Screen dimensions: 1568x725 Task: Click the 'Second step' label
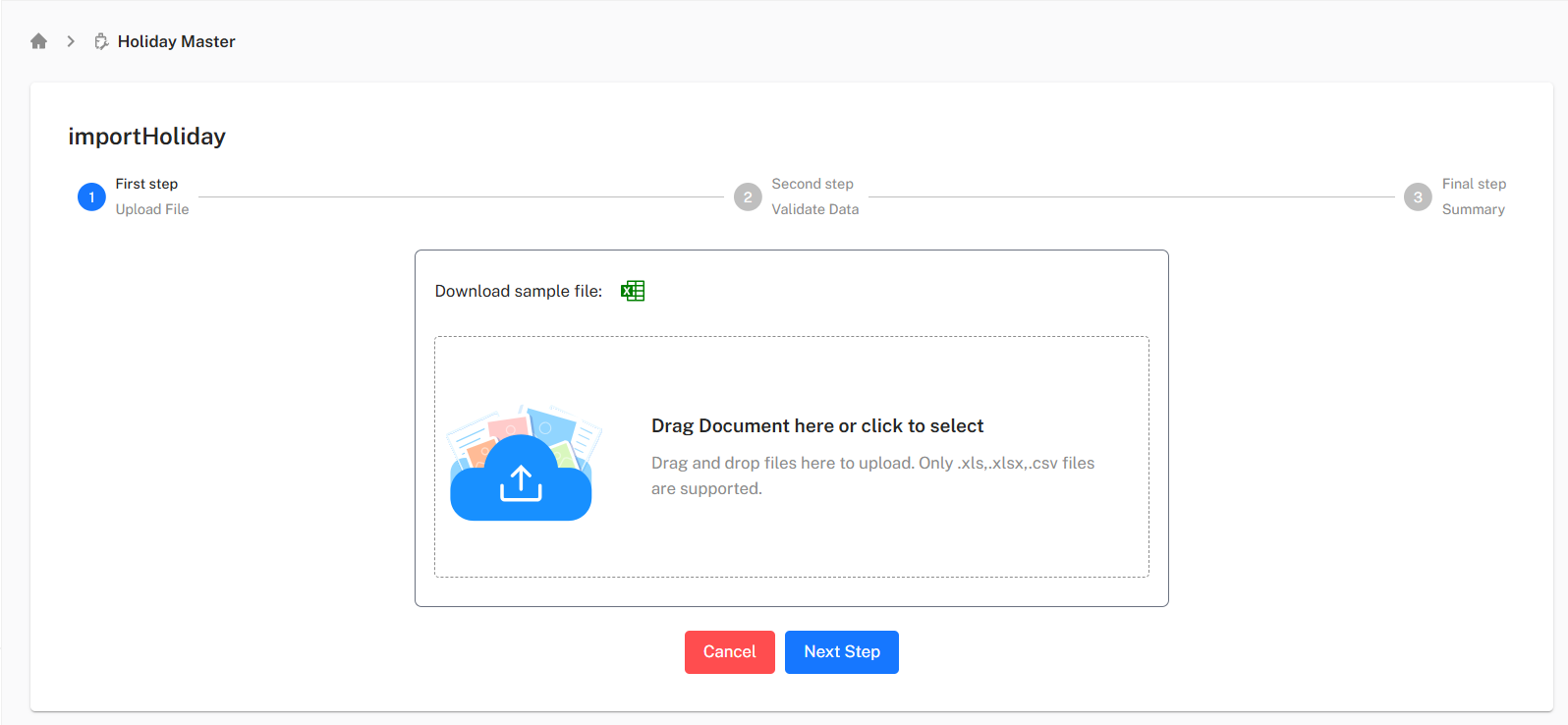click(x=812, y=184)
